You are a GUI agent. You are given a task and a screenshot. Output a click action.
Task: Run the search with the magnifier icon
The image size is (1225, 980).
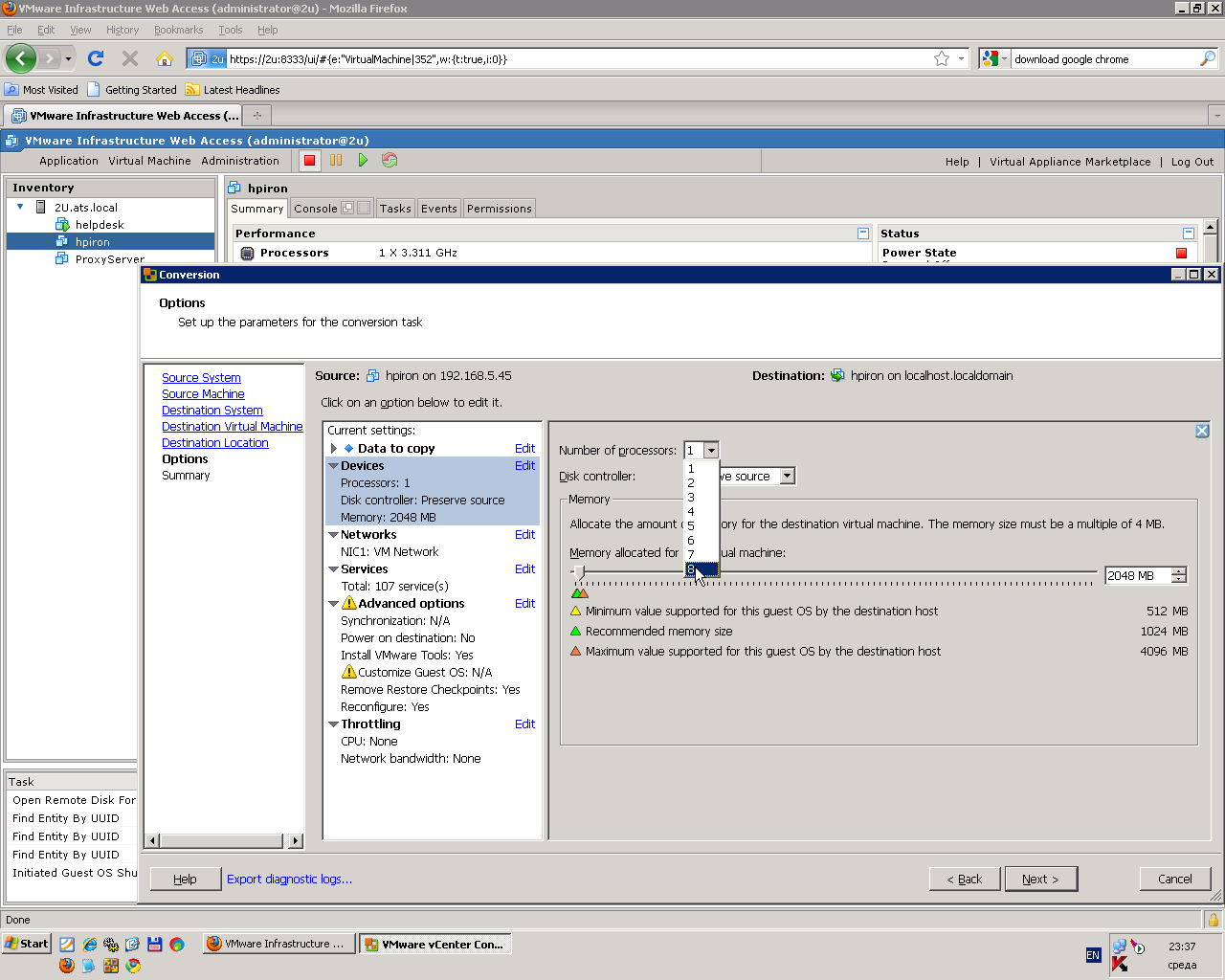1208,58
